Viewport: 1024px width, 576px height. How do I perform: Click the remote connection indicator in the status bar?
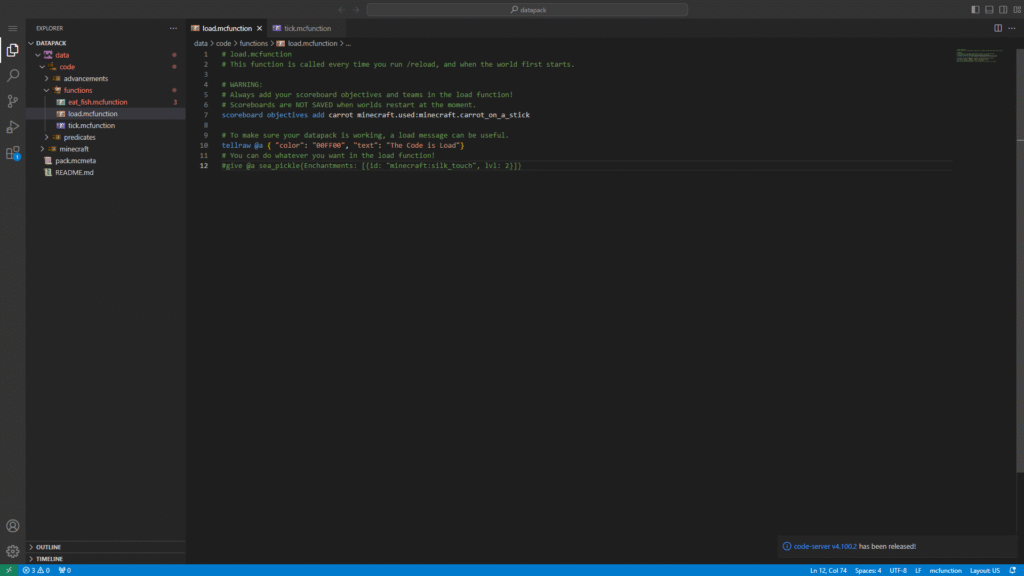click(8, 570)
